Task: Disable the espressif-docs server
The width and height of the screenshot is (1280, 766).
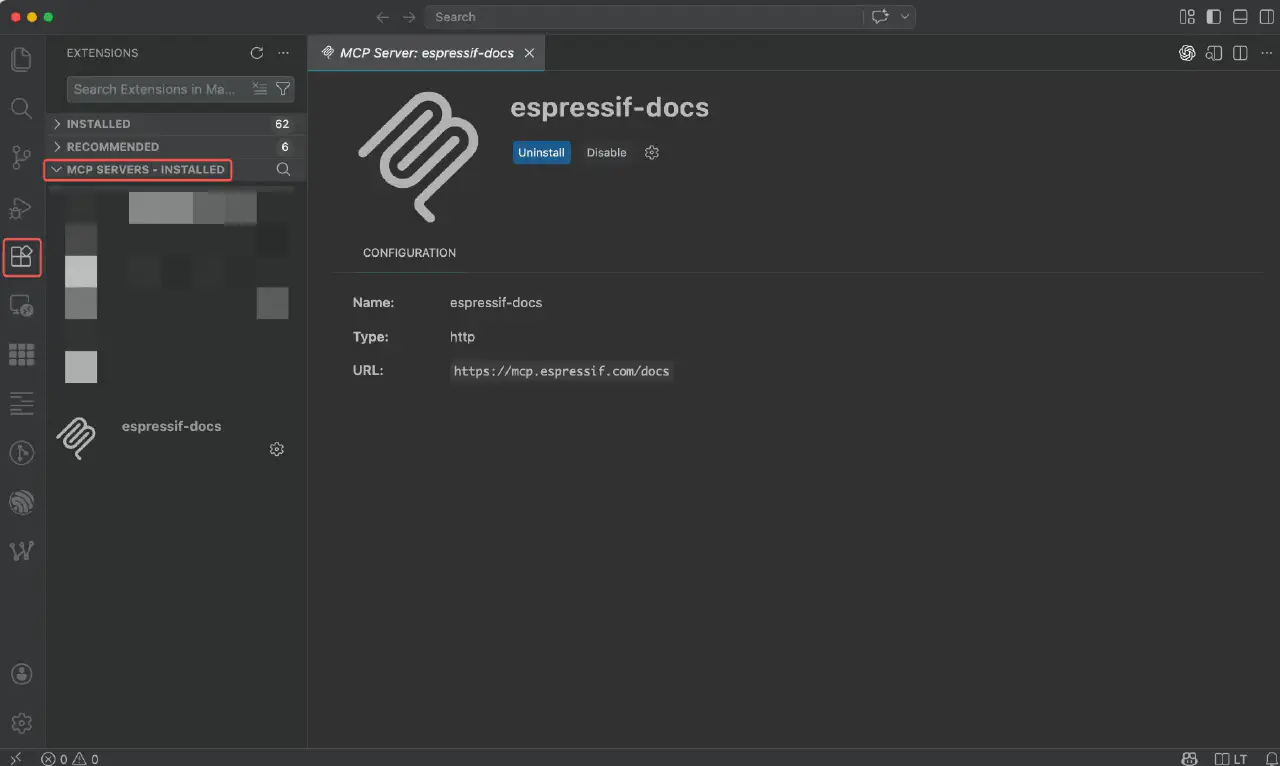Action: [x=606, y=153]
